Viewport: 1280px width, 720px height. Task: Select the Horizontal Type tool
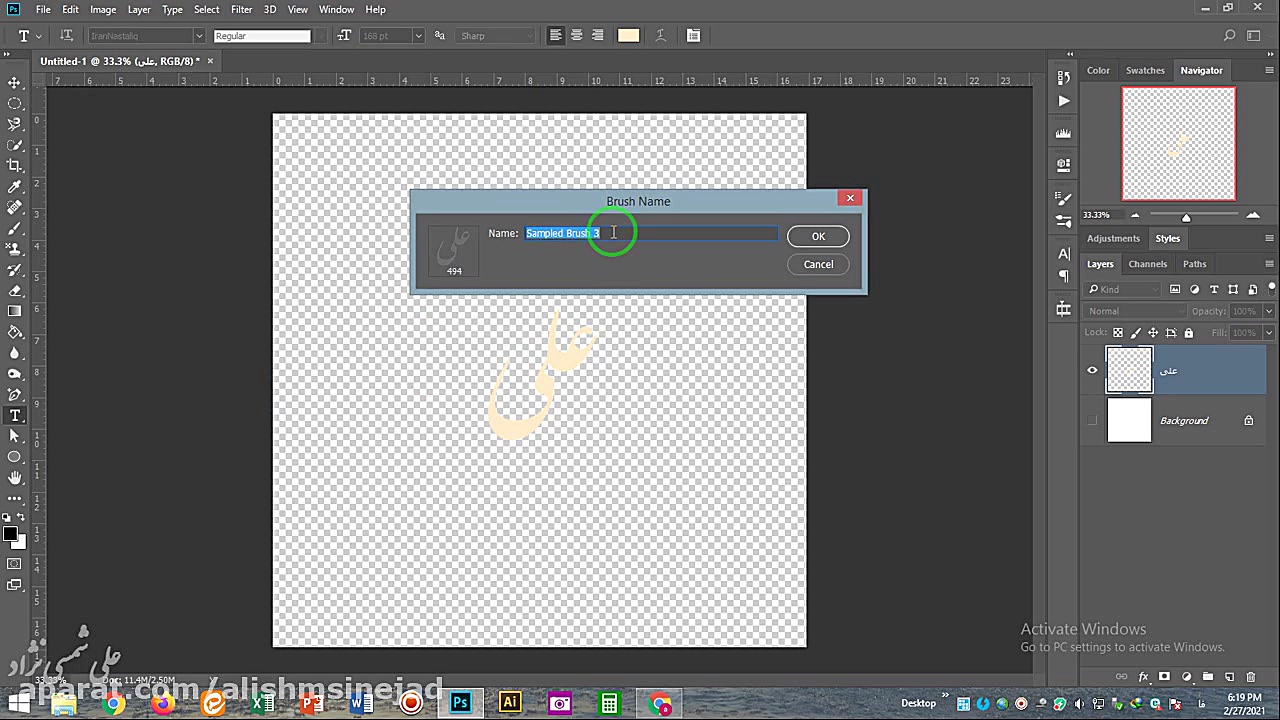click(x=14, y=415)
